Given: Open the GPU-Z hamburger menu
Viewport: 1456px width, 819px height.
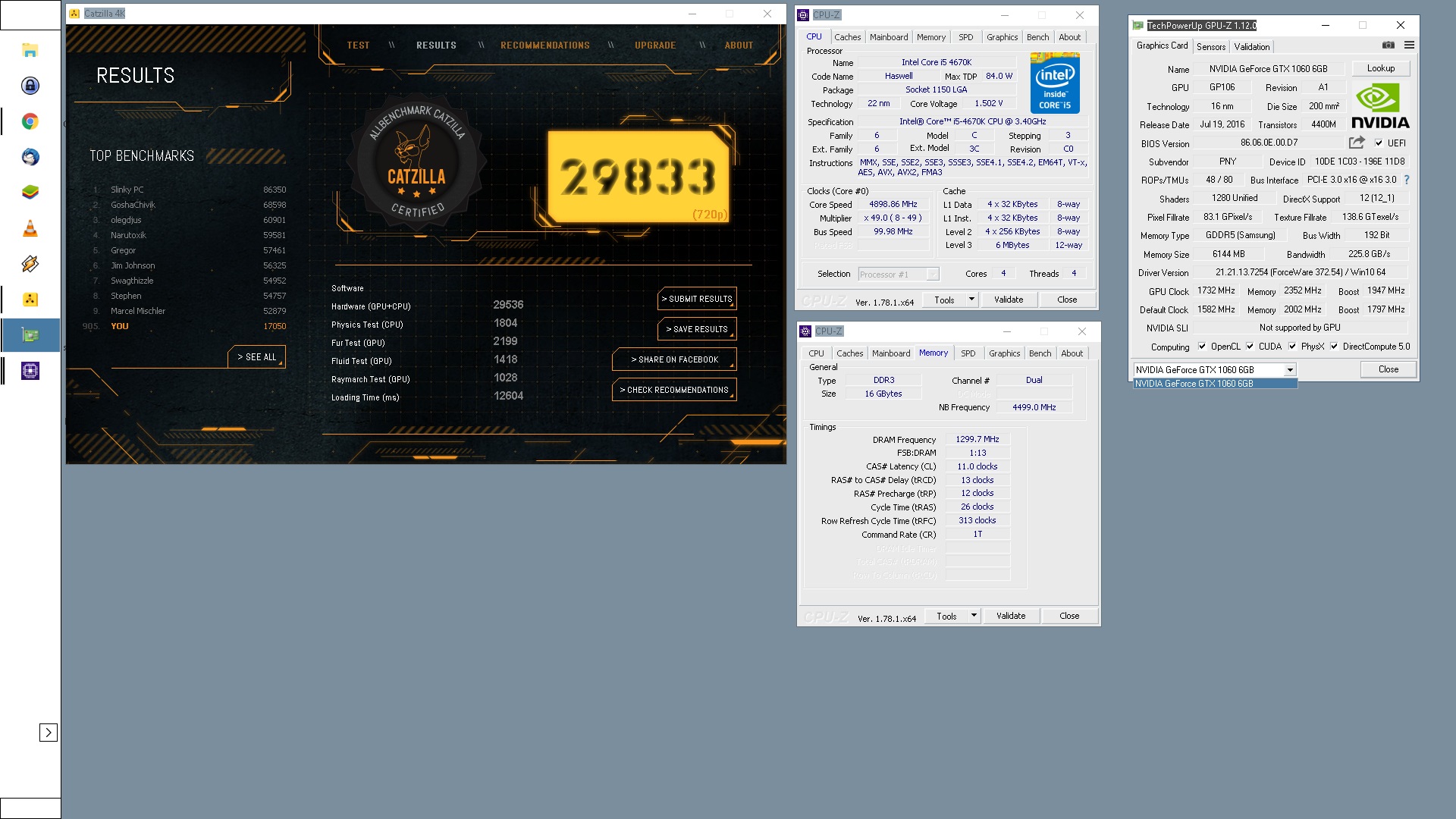Looking at the screenshot, I should (1409, 45).
